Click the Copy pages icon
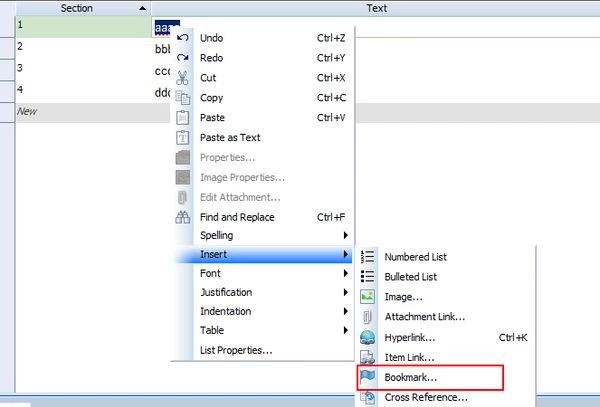This screenshot has height=407, width=600. click(183, 98)
